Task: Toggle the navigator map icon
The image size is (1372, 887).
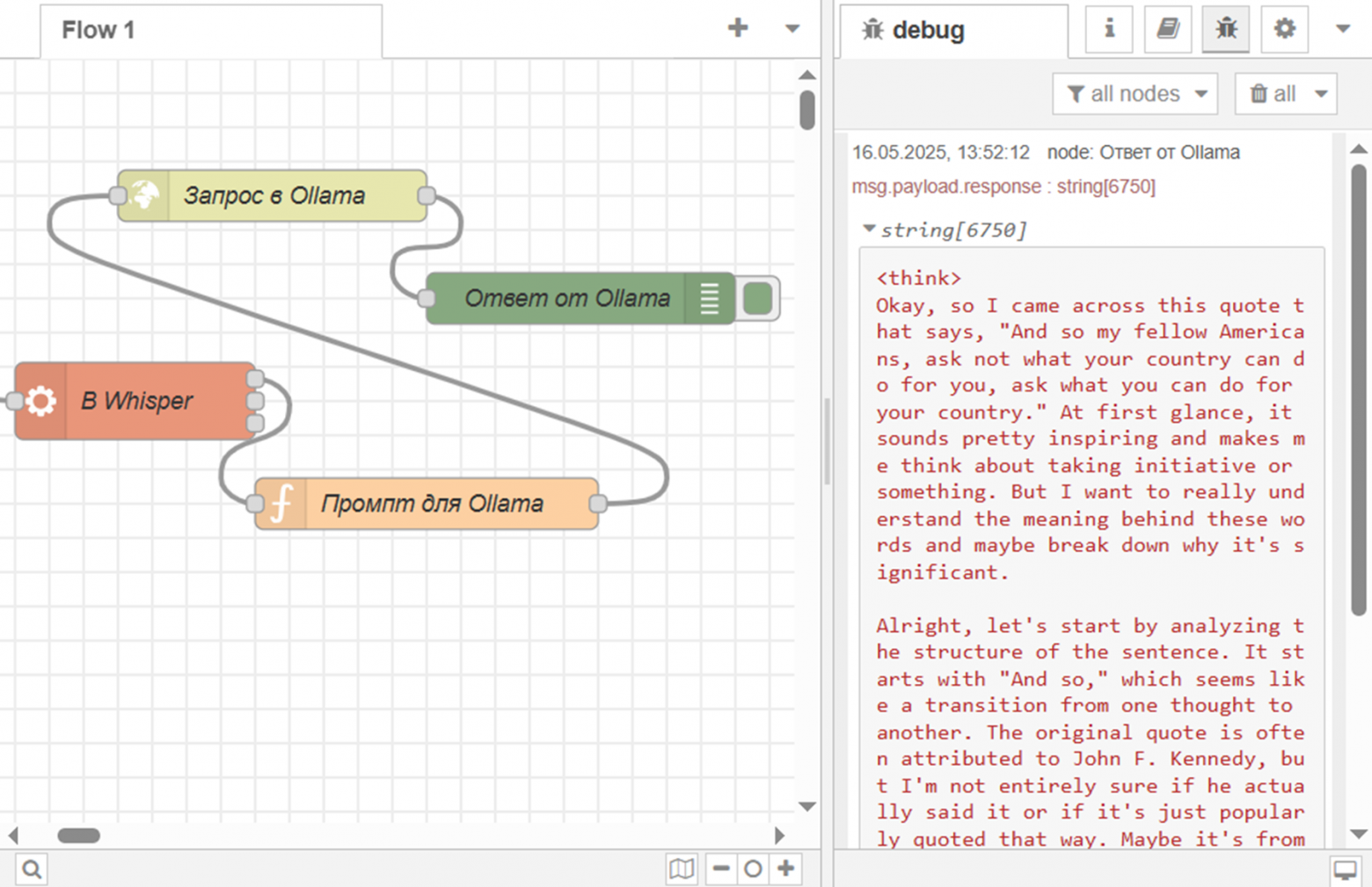Action: click(682, 869)
